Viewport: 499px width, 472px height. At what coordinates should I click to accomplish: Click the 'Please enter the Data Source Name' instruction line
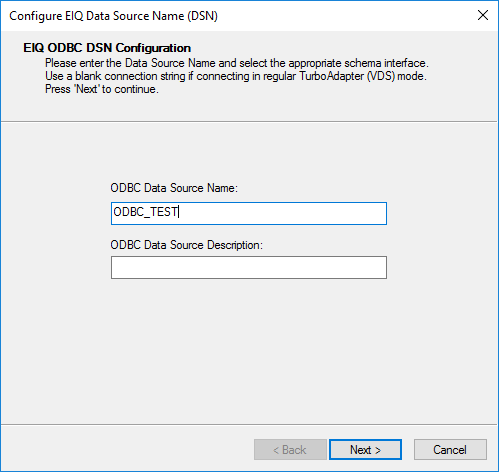point(237,63)
